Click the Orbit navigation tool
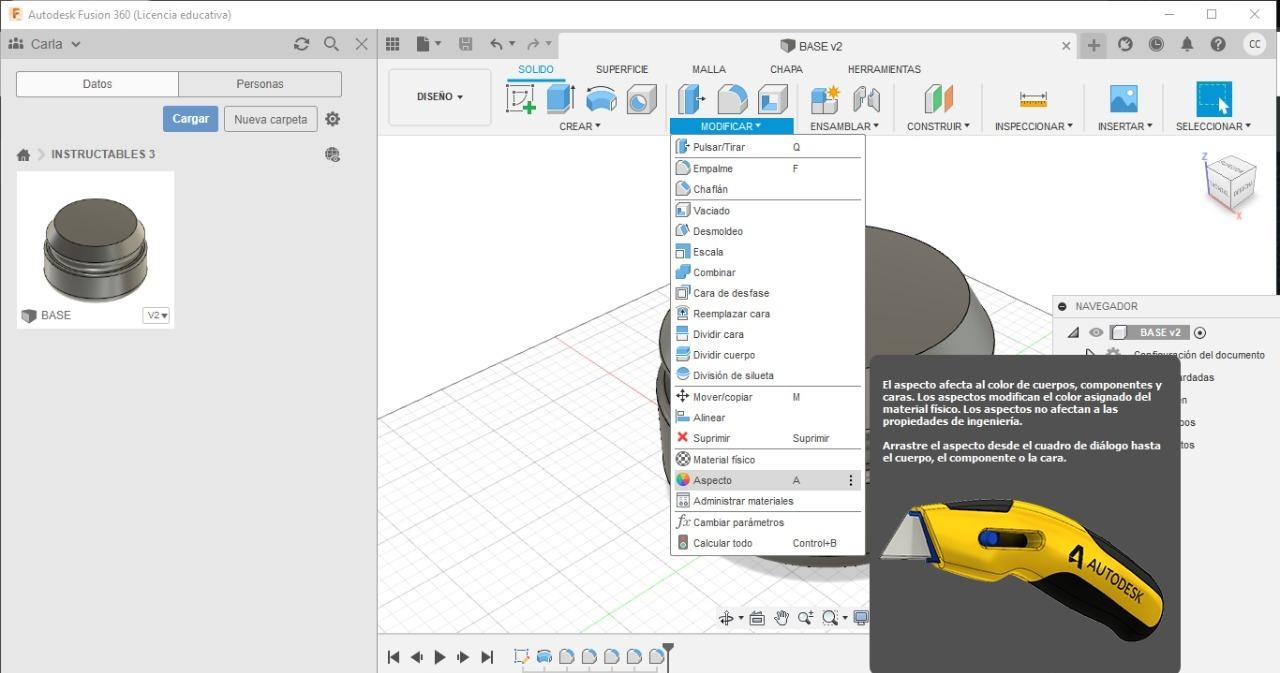This screenshot has height=673, width=1280. [x=727, y=618]
